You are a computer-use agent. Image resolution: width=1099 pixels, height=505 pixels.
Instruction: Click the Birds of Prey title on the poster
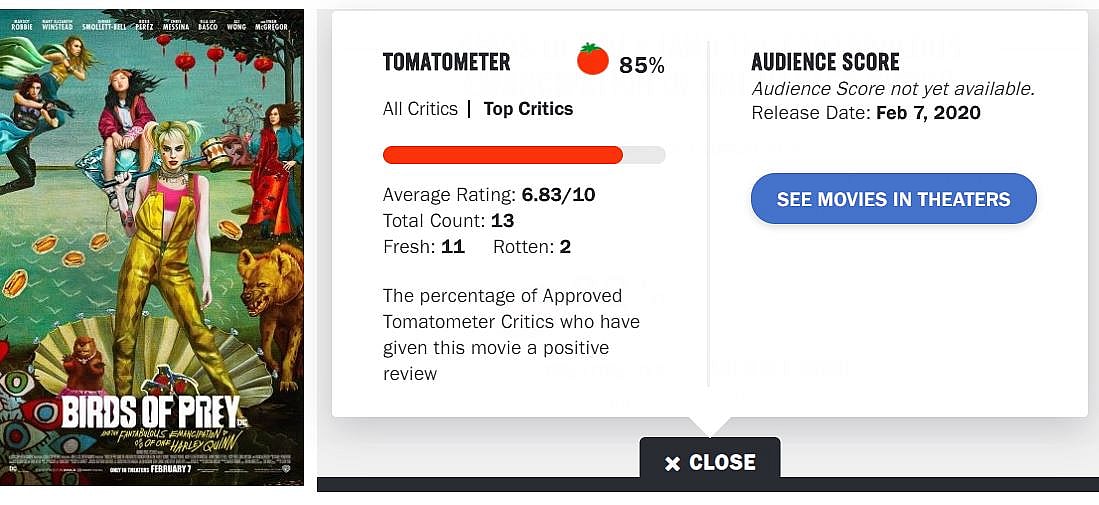pos(150,412)
